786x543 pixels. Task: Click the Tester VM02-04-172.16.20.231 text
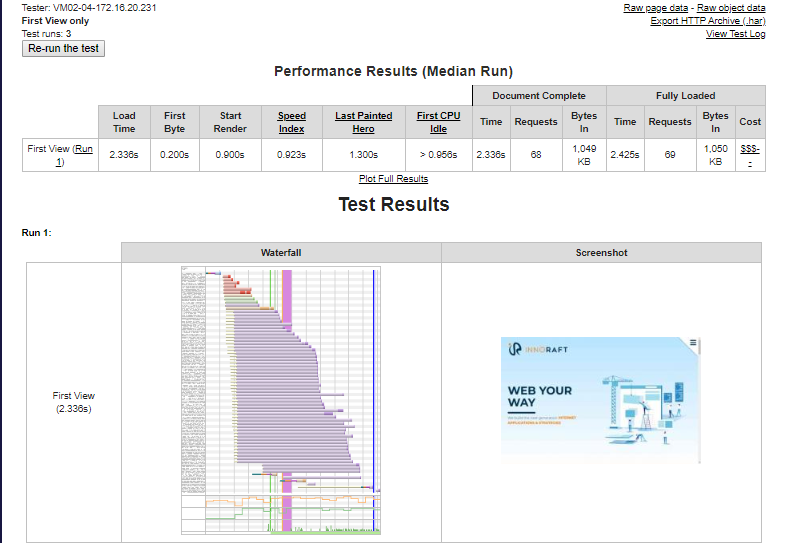[x=89, y=8]
